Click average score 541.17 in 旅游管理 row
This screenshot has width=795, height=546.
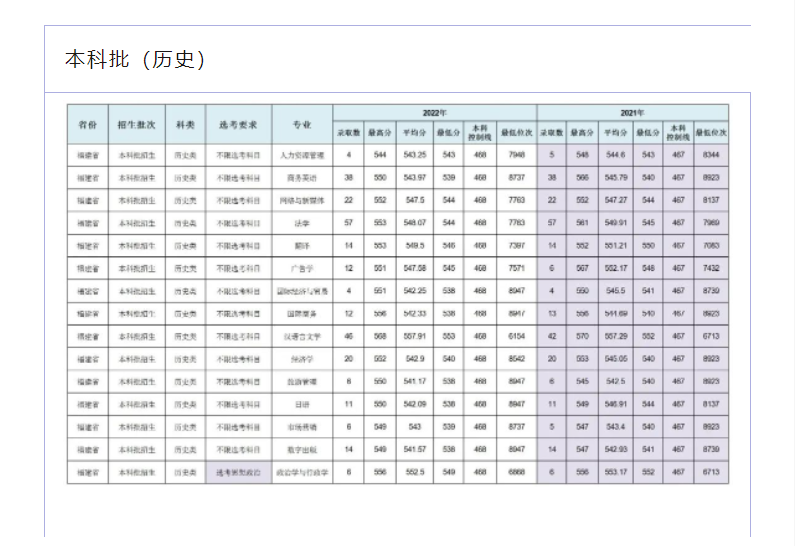point(415,381)
